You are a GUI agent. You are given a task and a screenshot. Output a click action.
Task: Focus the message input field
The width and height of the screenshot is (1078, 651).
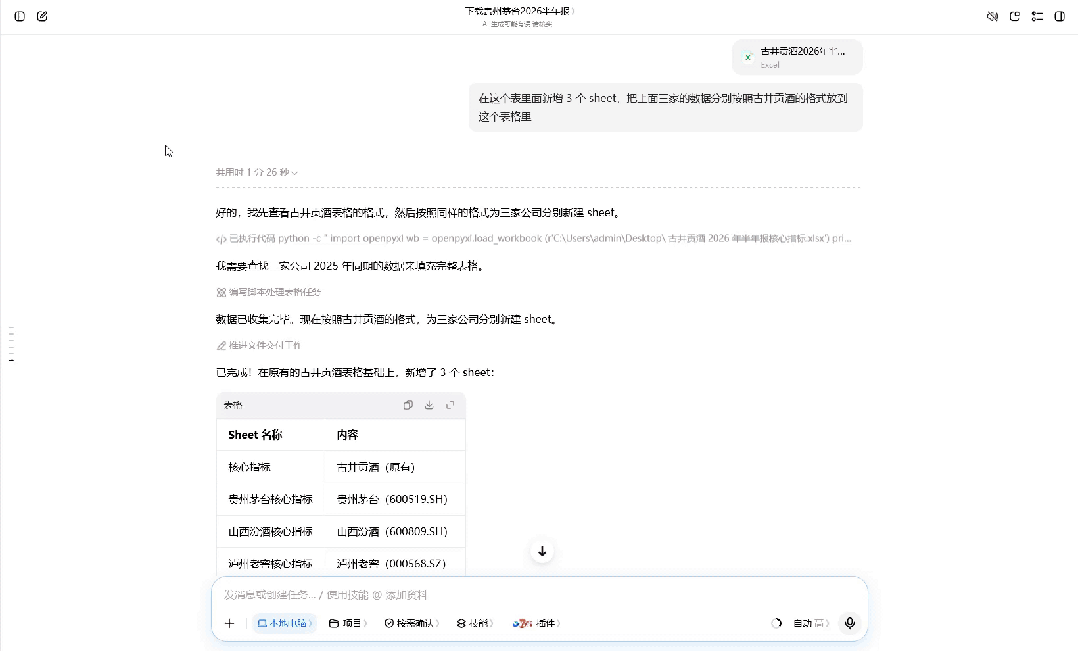point(540,595)
